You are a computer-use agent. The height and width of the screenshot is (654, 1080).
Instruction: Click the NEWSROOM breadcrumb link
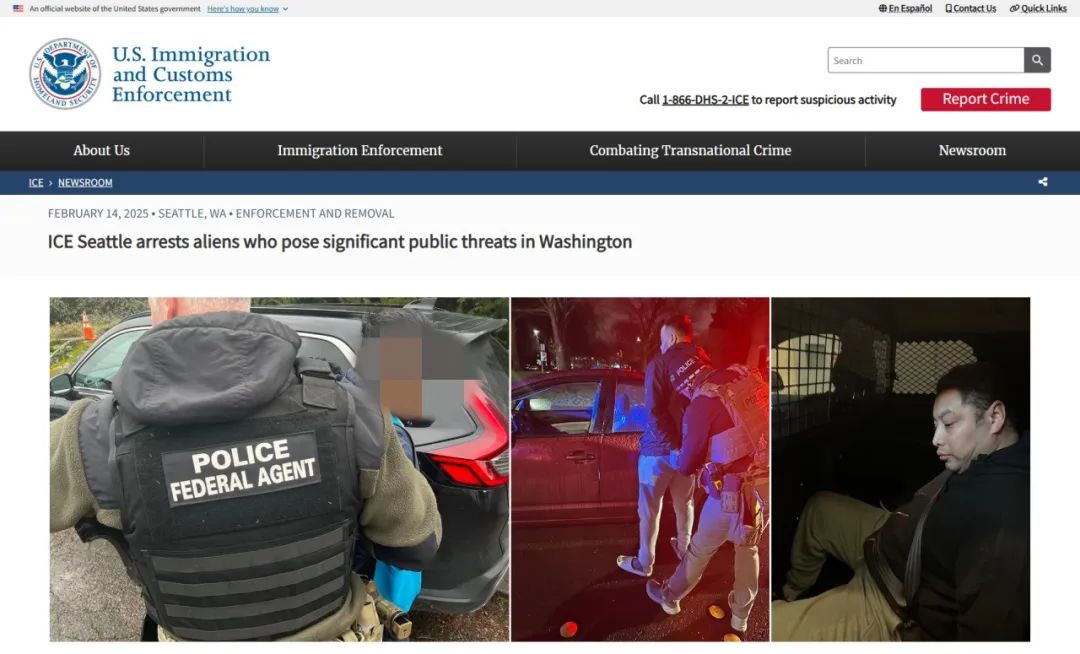click(x=85, y=182)
